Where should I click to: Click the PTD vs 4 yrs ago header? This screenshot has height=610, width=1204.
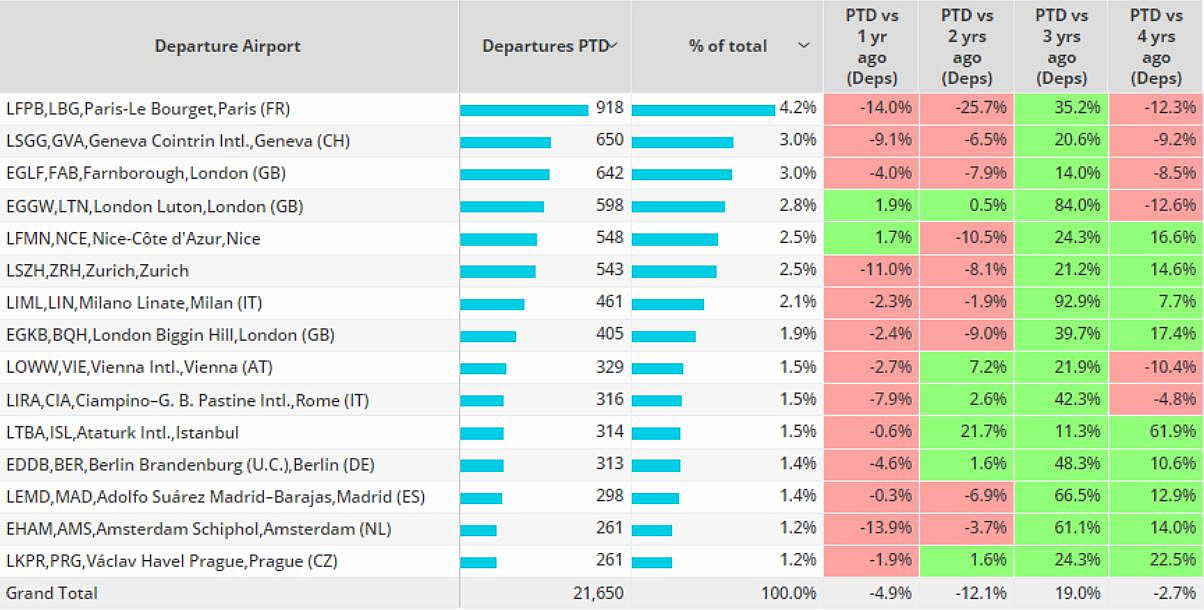click(1156, 46)
